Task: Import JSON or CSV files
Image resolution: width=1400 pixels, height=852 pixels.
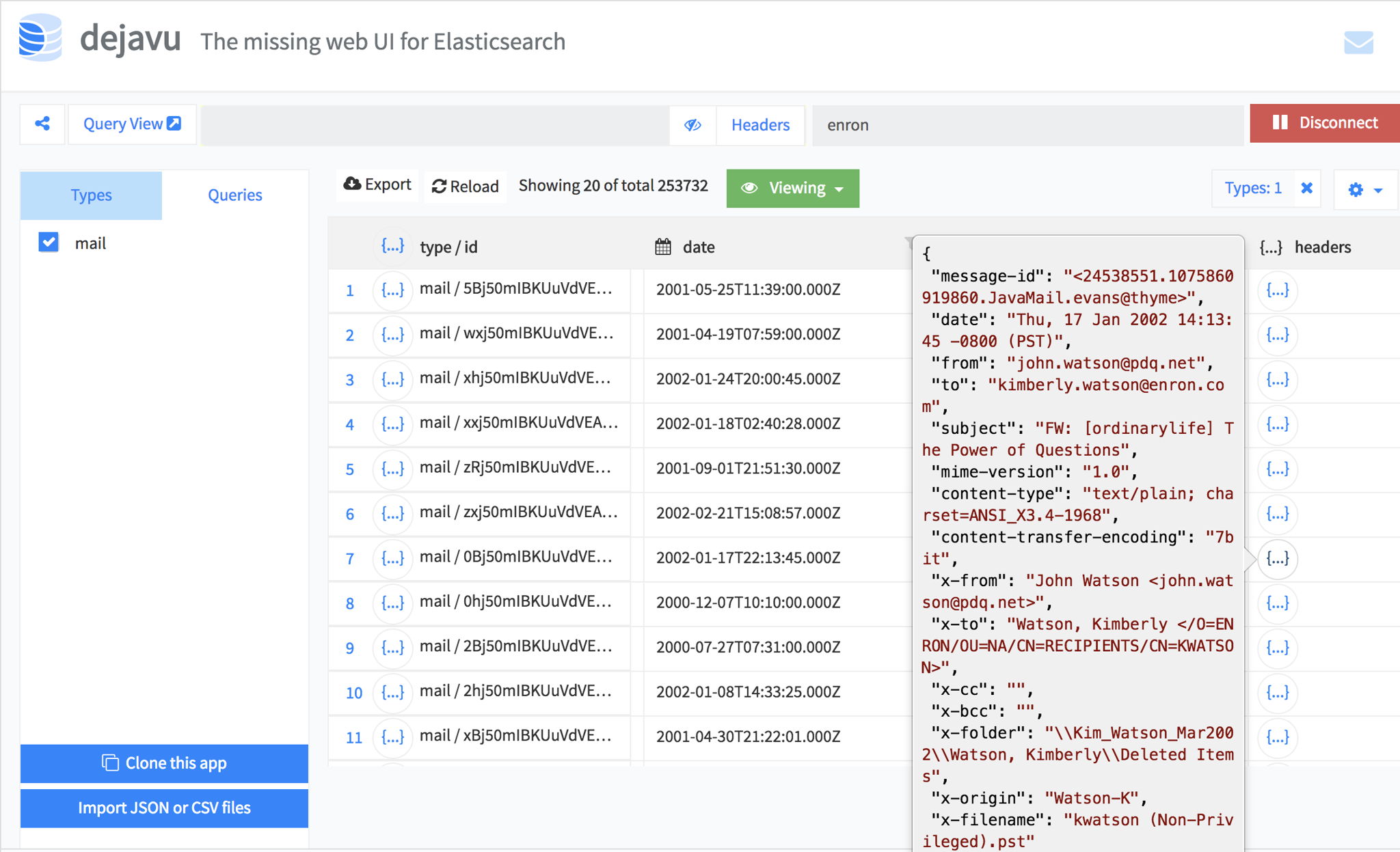Action: coord(164,808)
